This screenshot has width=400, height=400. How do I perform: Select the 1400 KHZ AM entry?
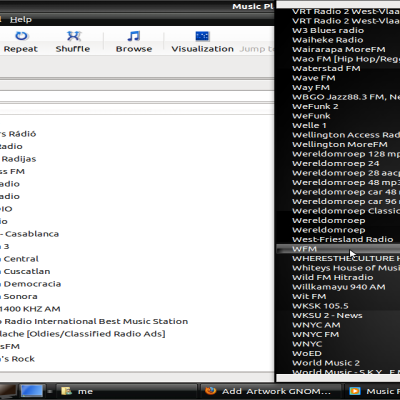30,309
